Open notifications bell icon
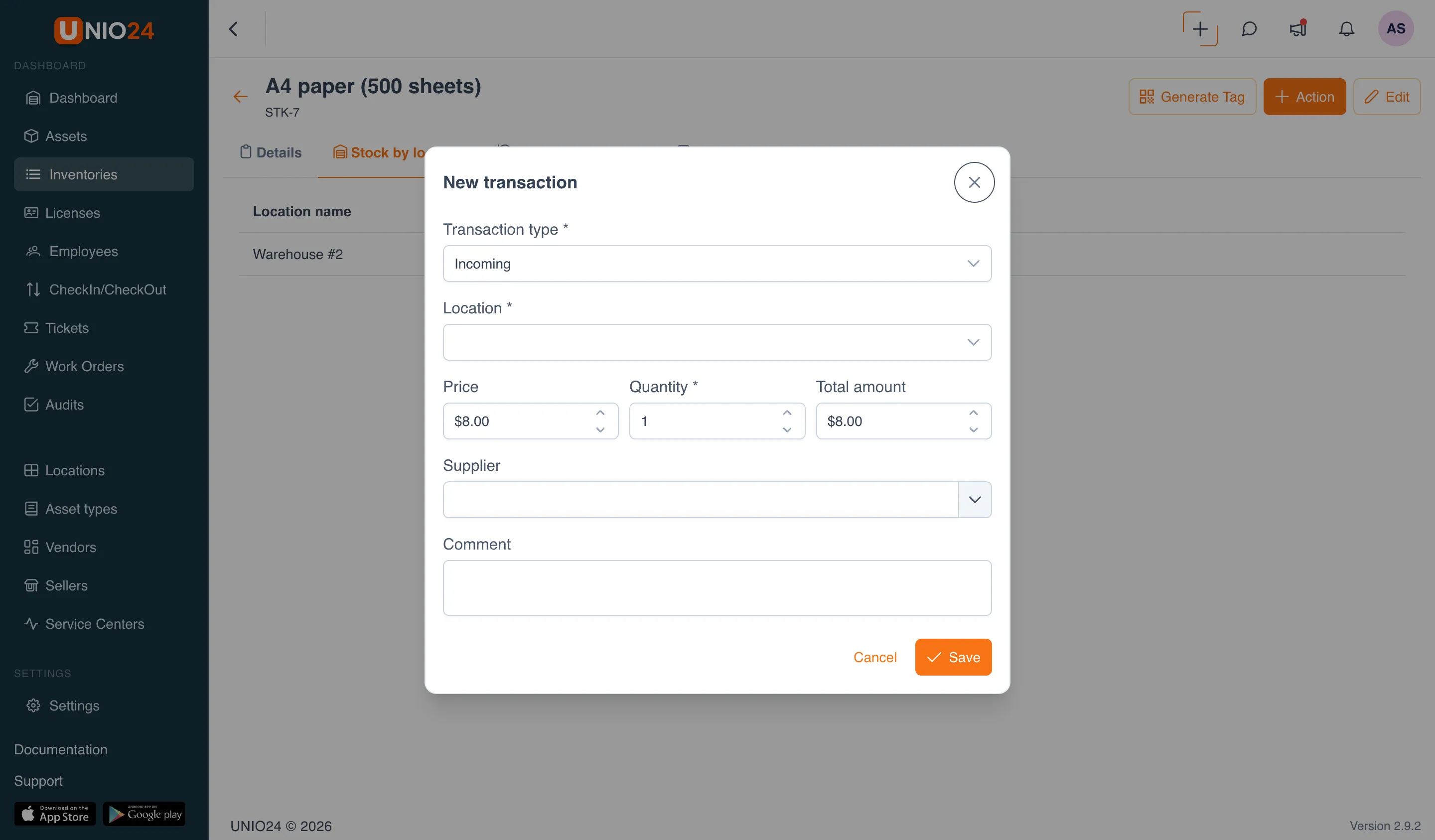 1346,29
